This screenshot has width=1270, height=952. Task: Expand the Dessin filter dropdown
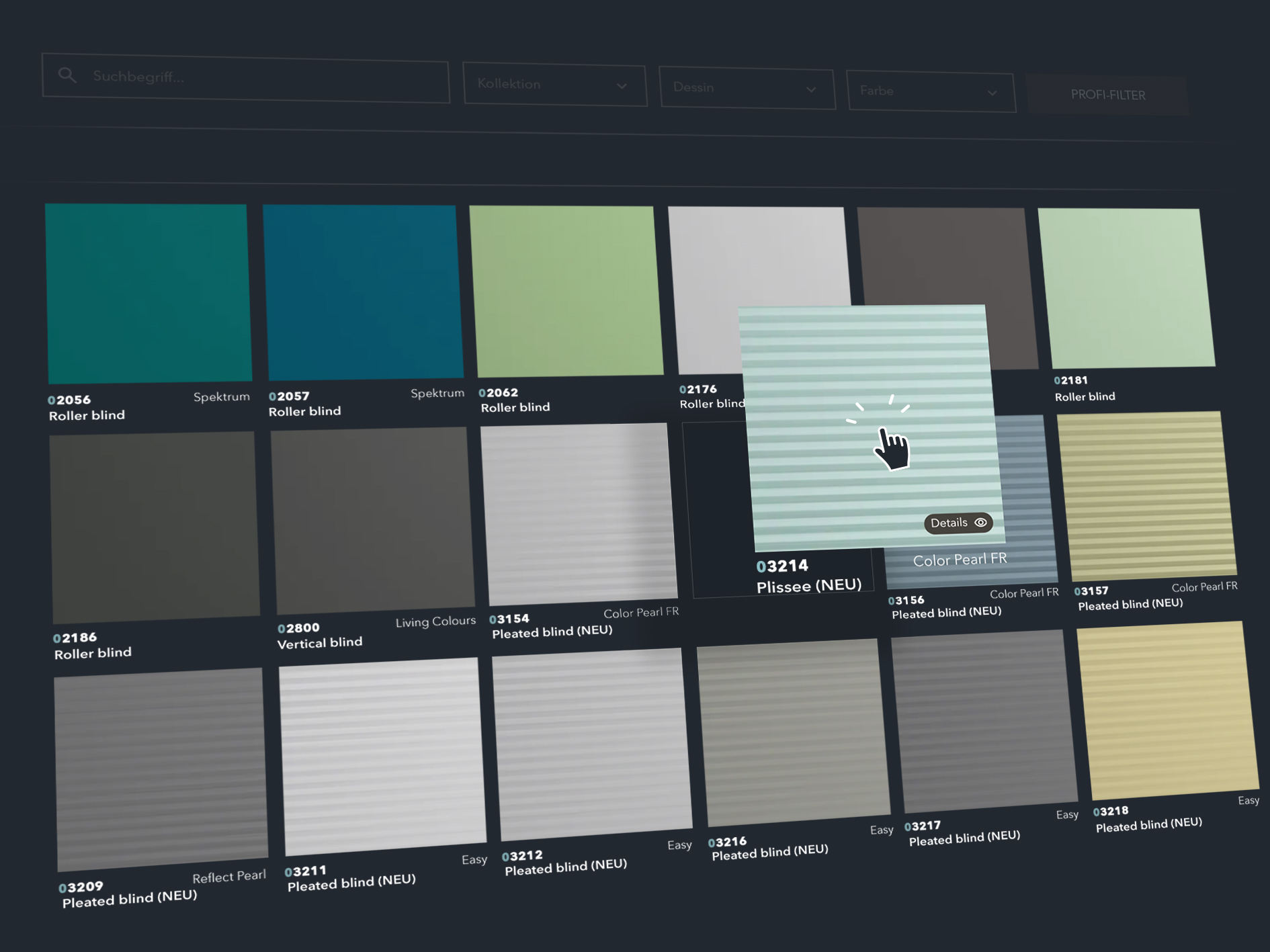(x=747, y=88)
